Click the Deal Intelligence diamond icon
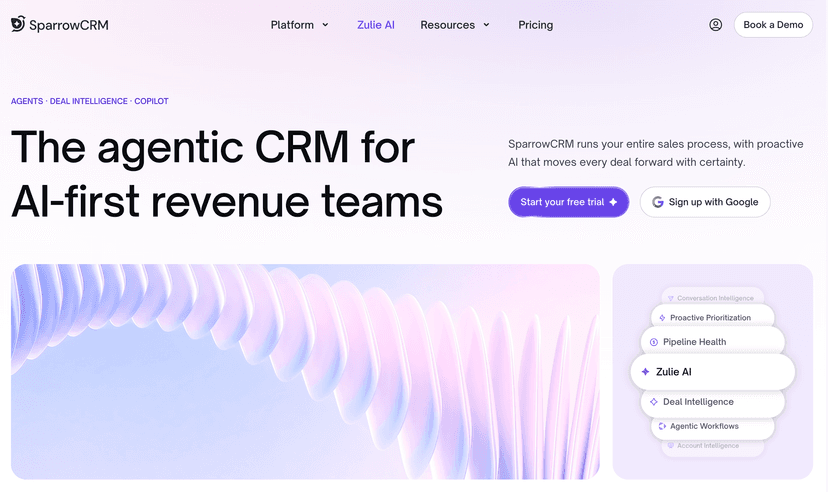This screenshot has height=492, width=828. pos(653,402)
